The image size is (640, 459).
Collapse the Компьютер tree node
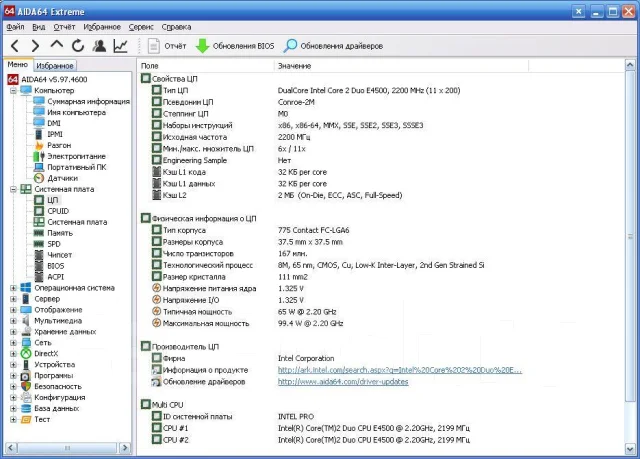click(x=13, y=90)
